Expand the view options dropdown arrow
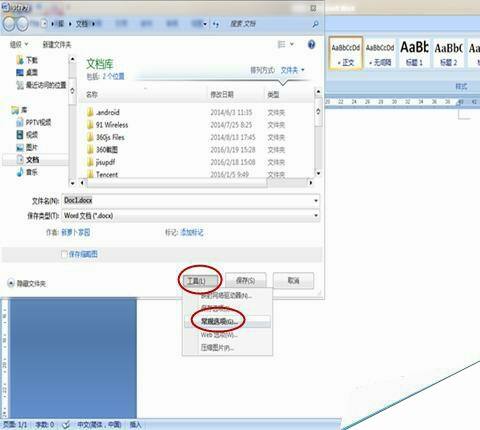The height and width of the screenshot is (430, 480). 292,44
